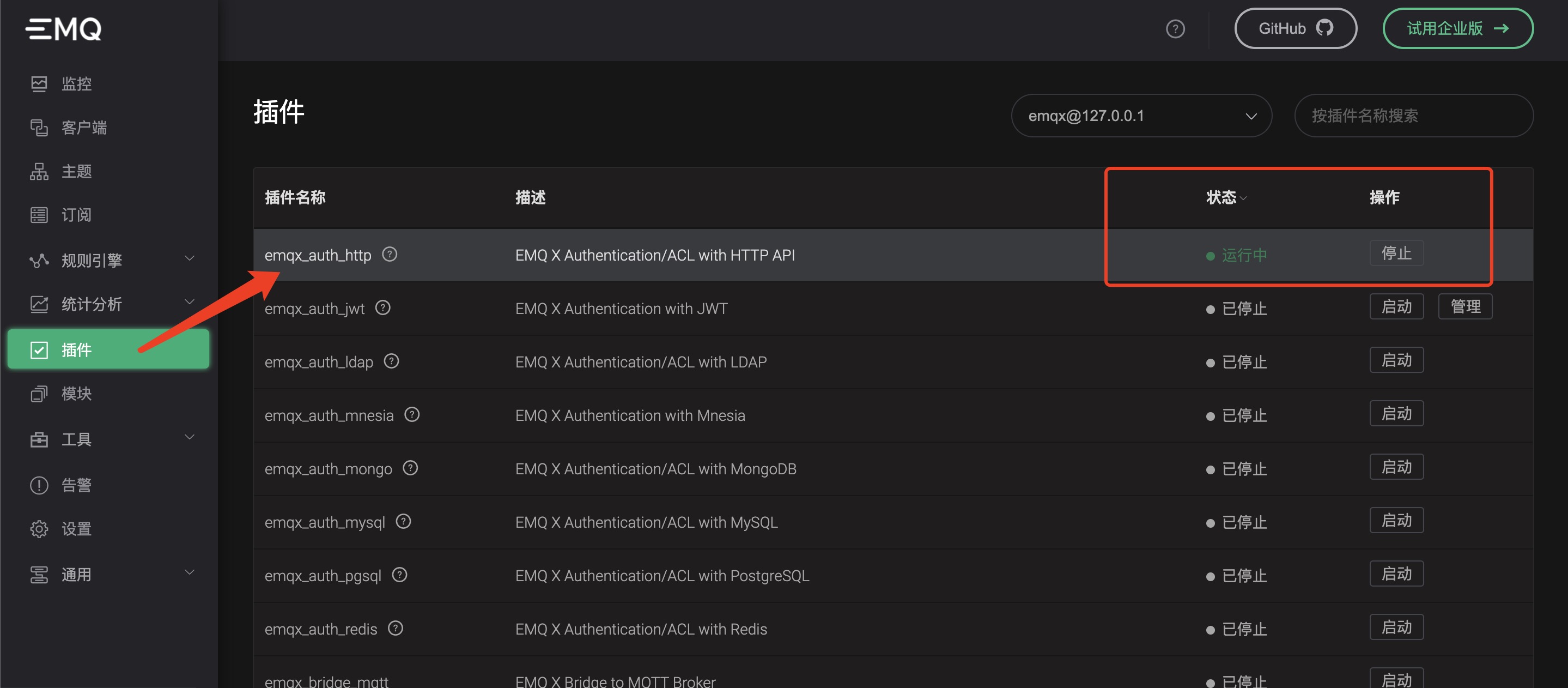This screenshot has height=688, width=1568.
Task: Click the settings (设置) gear icon
Action: pos(39,529)
